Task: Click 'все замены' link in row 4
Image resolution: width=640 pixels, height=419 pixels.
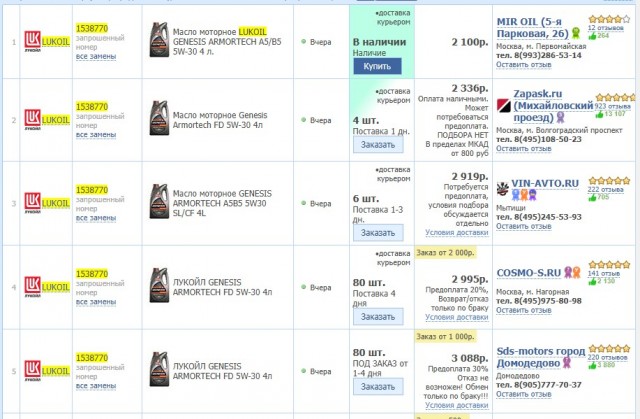Action: tap(96, 302)
